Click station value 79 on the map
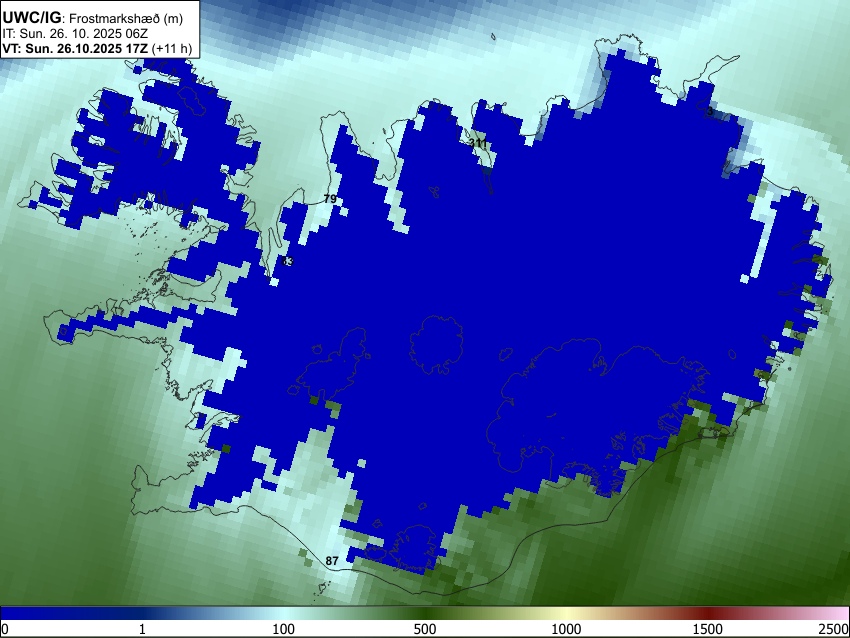The width and height of the screenshot is (850, 638). [x=330, y=199]
